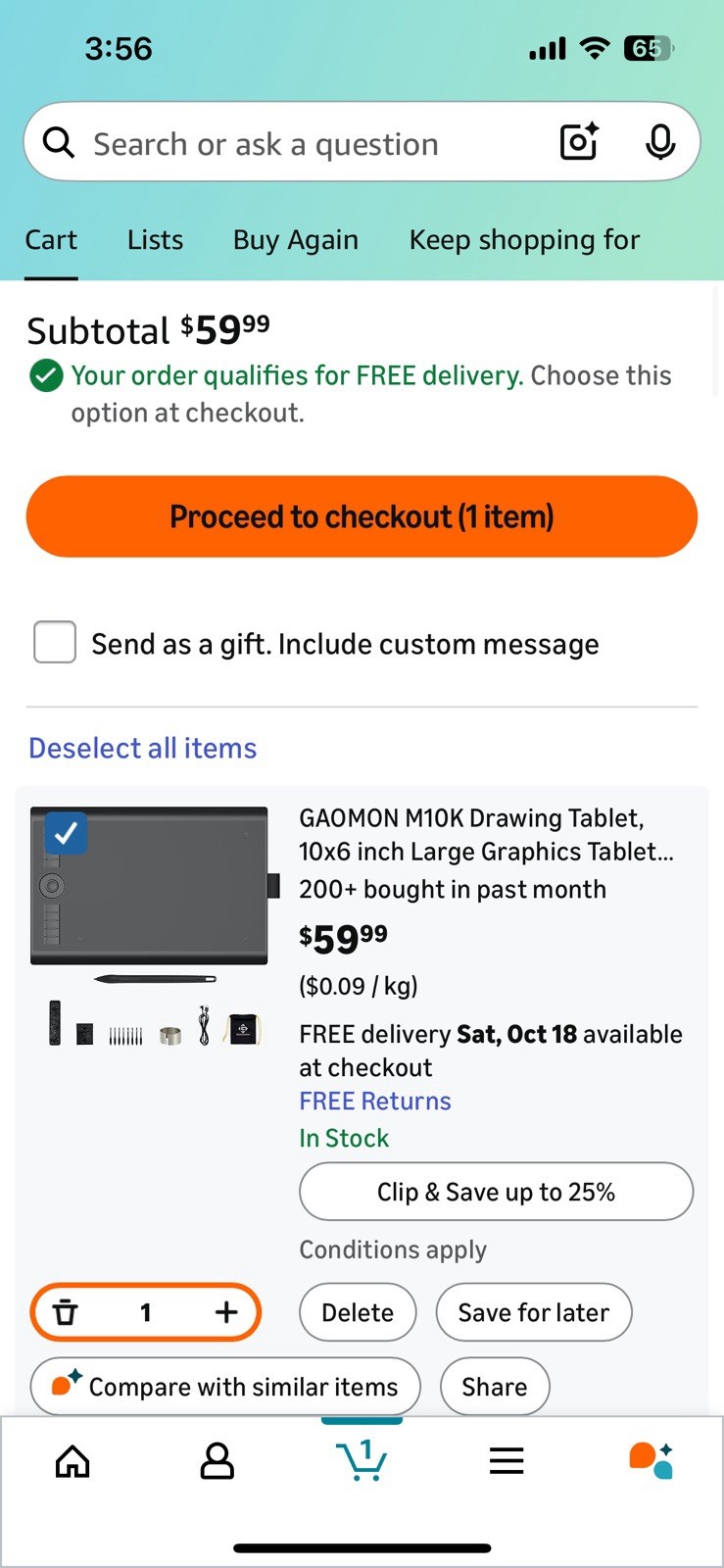724x1568 pixels.
Task: Open the Keep shopping for tab
Action: pyautogui.click(x=524, y=240)
